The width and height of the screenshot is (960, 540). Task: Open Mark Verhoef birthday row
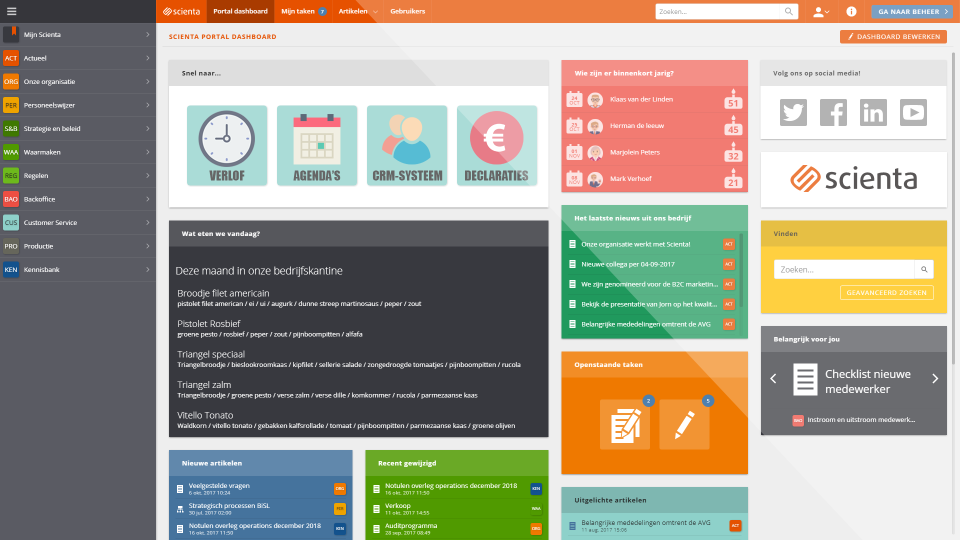(654, 179)
